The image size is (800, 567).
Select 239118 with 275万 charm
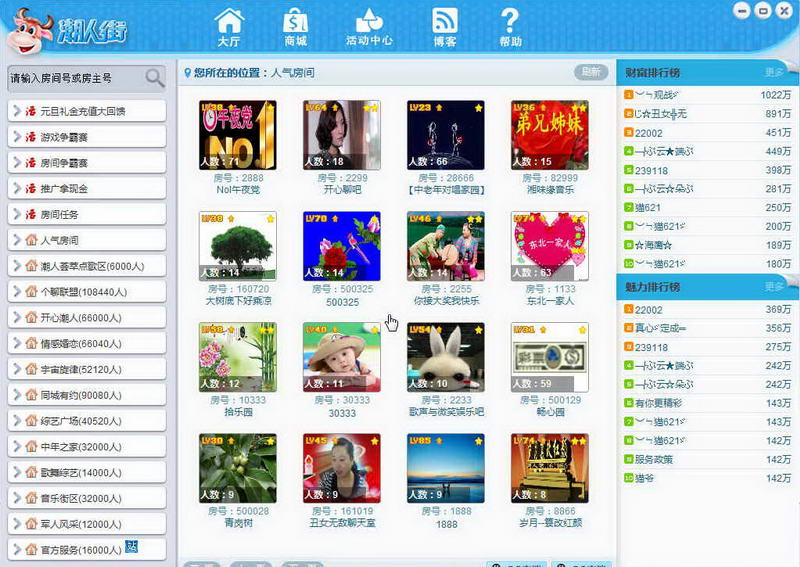click(x=707, y=347)
